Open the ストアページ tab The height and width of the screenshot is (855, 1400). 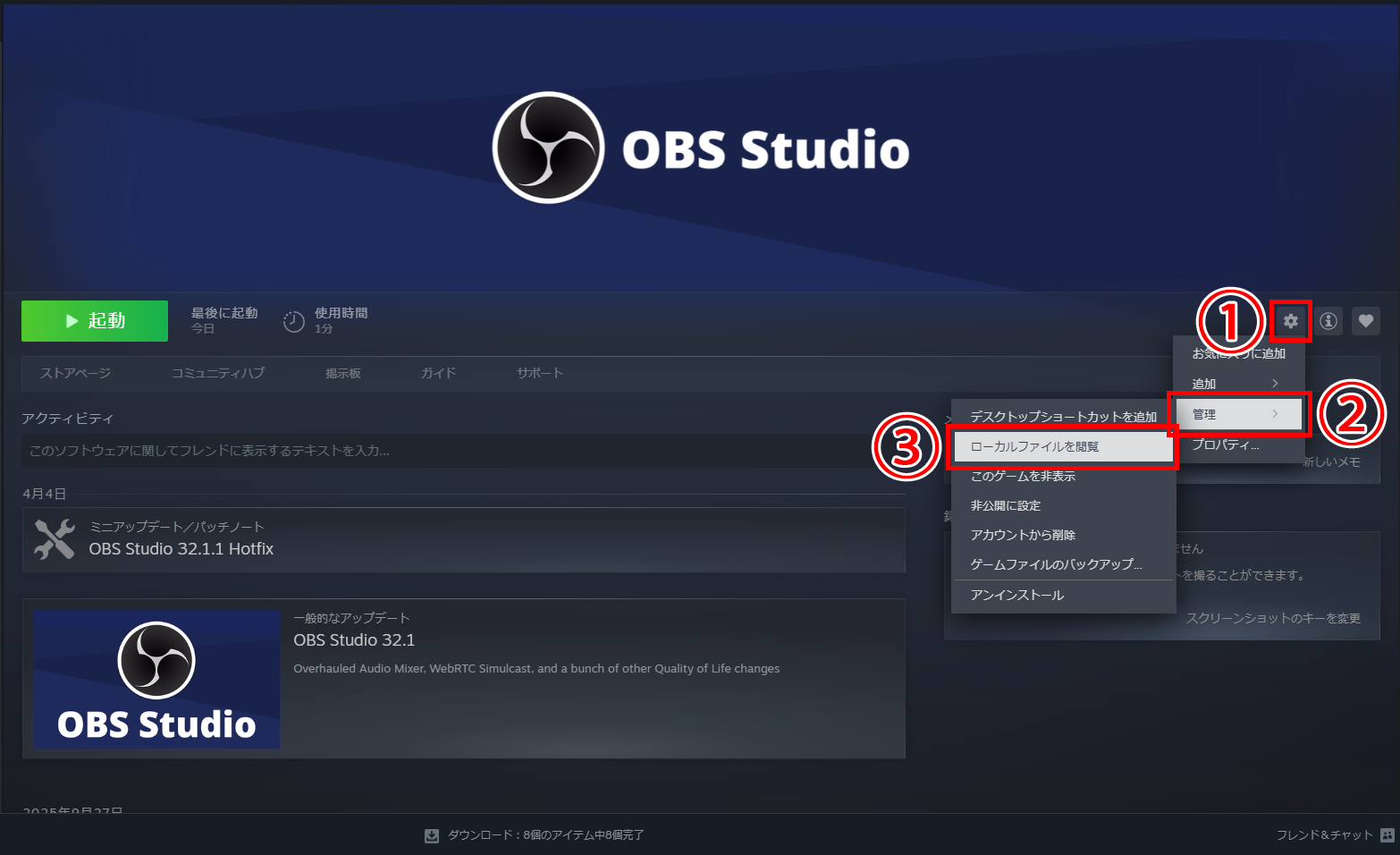click(76, 373)
